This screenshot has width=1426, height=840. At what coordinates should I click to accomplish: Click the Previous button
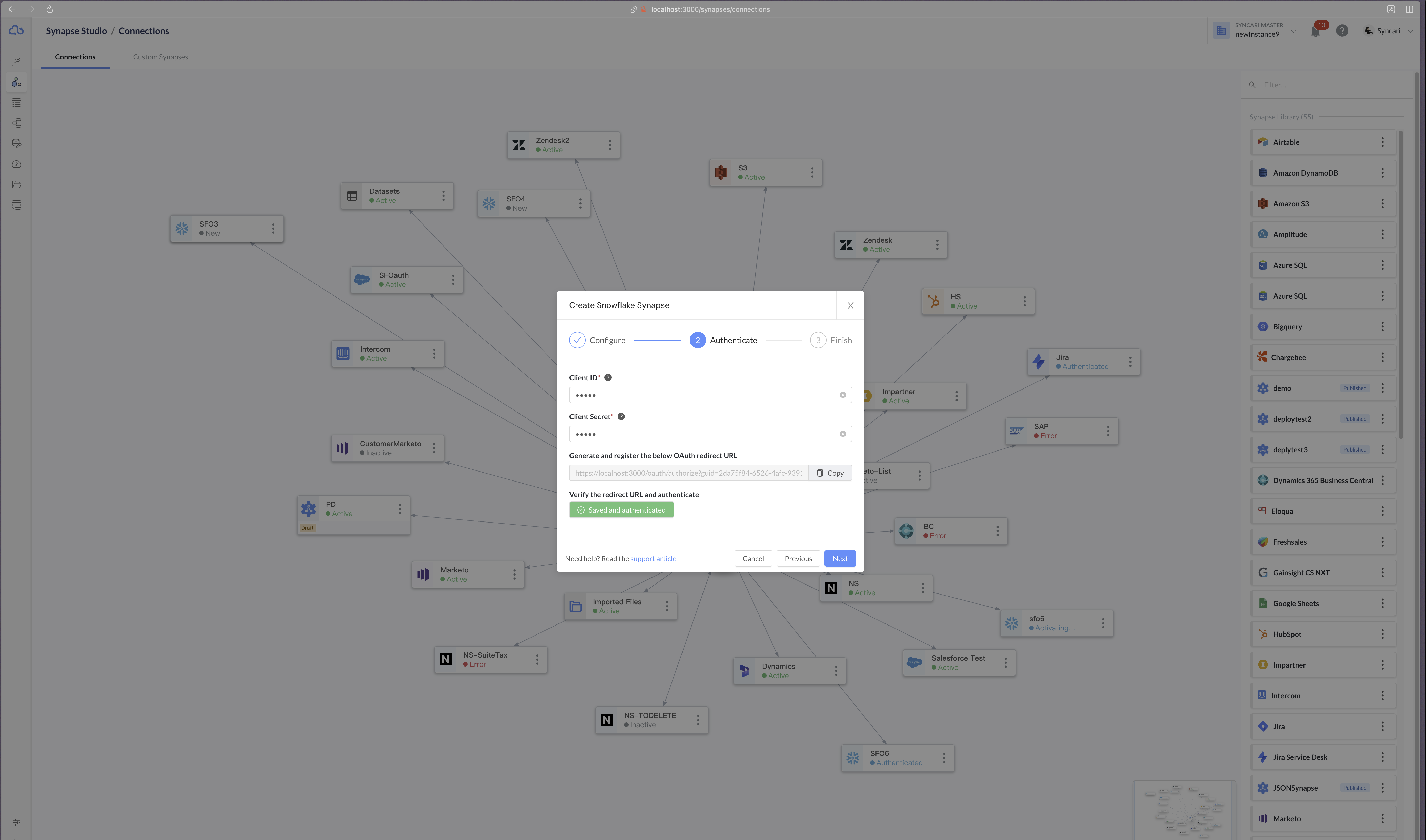pos(798,559)
